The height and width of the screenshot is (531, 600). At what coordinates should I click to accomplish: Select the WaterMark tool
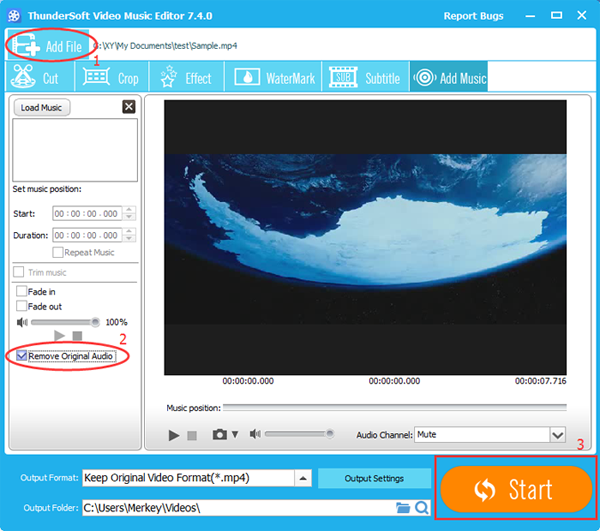pyautogui.click(x=275, y=78)
